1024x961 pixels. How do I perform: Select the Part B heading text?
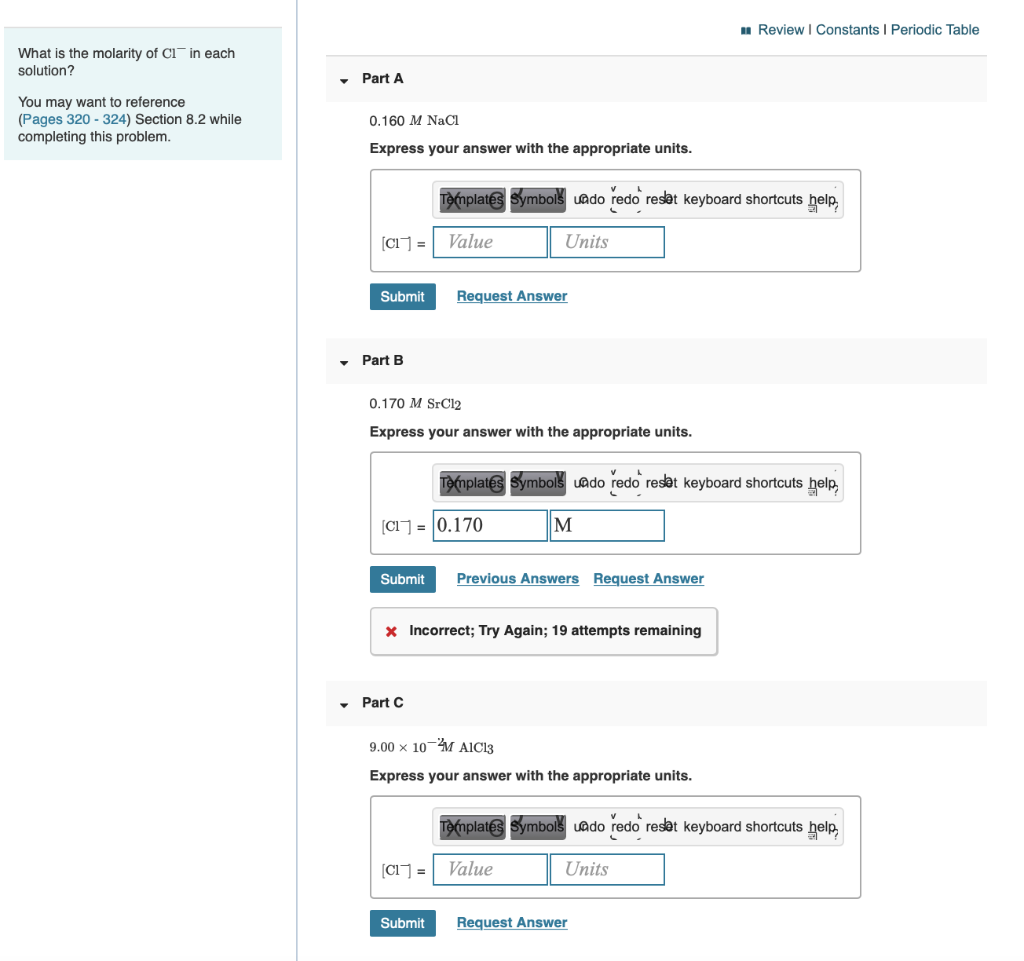click(383, 361)
